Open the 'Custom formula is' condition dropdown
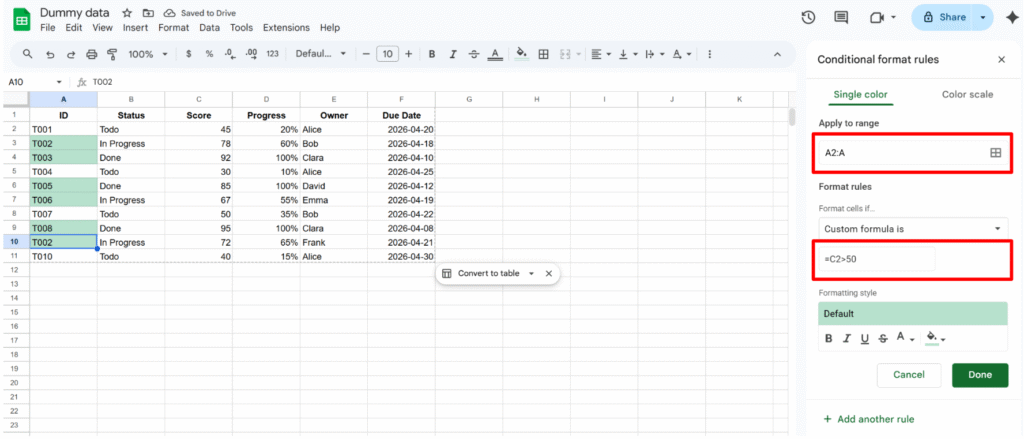The image size is (1024, 439). (x=912, y=229)
